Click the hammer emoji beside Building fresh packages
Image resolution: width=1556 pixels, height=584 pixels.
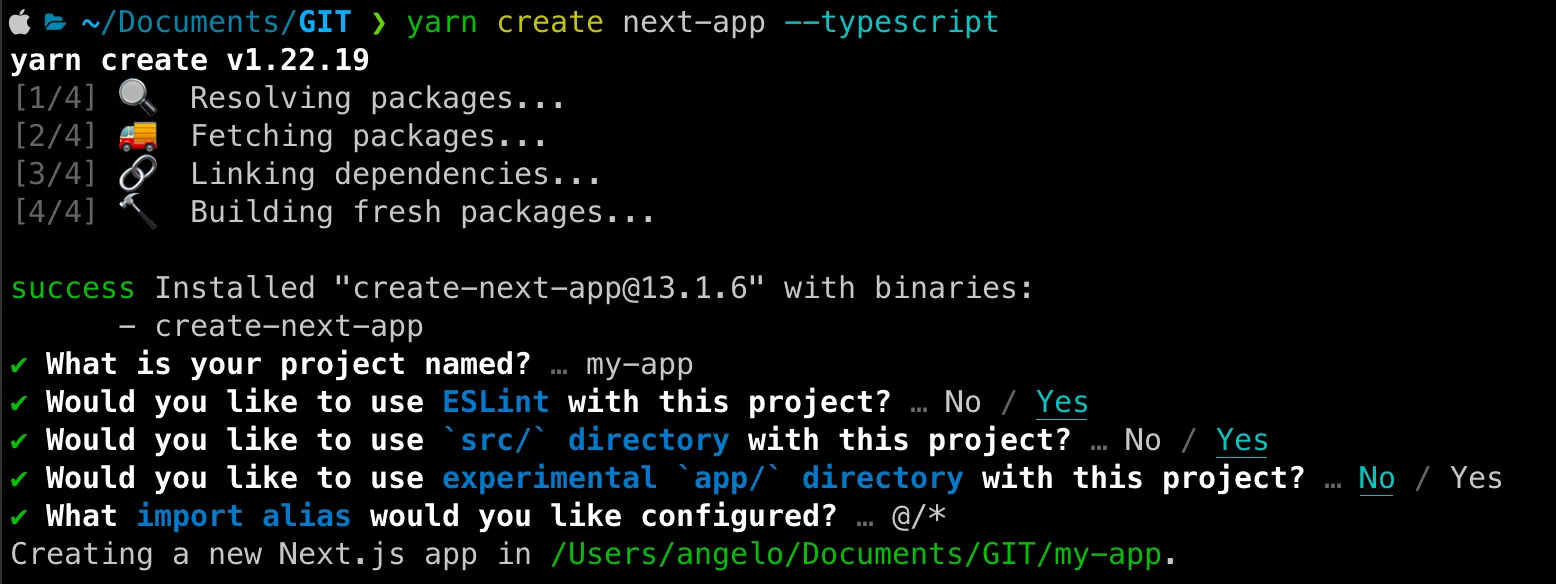137,211
